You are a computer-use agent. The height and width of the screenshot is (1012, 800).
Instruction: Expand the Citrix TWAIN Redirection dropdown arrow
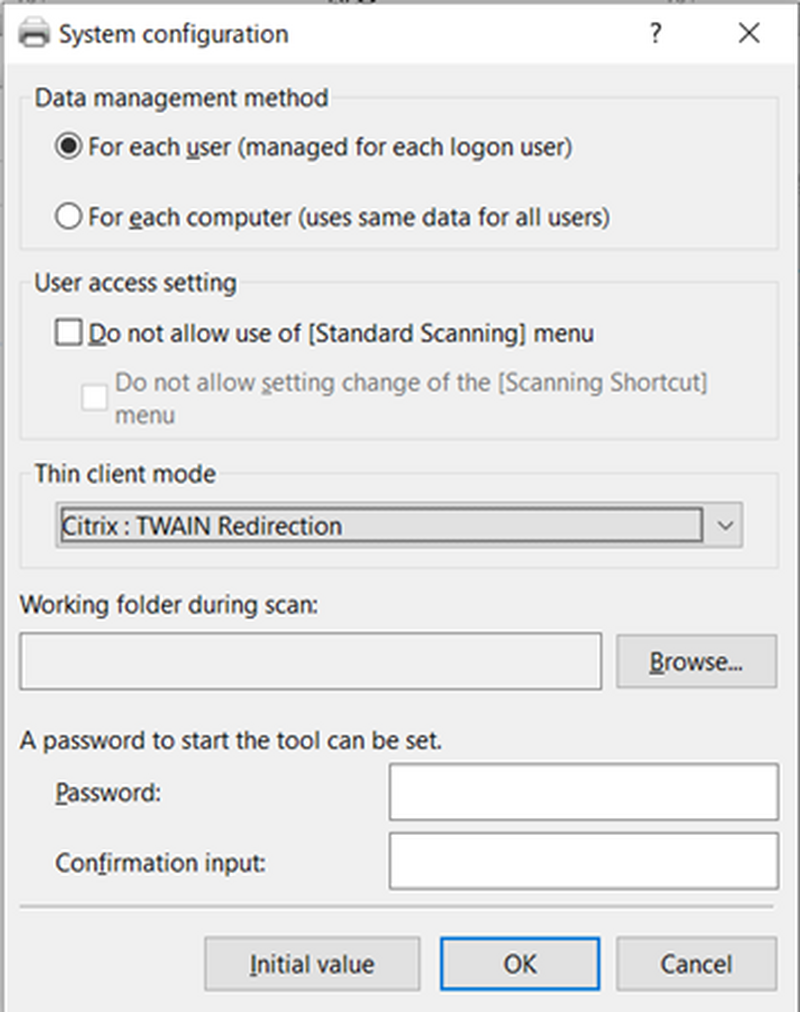click(725, 525)
